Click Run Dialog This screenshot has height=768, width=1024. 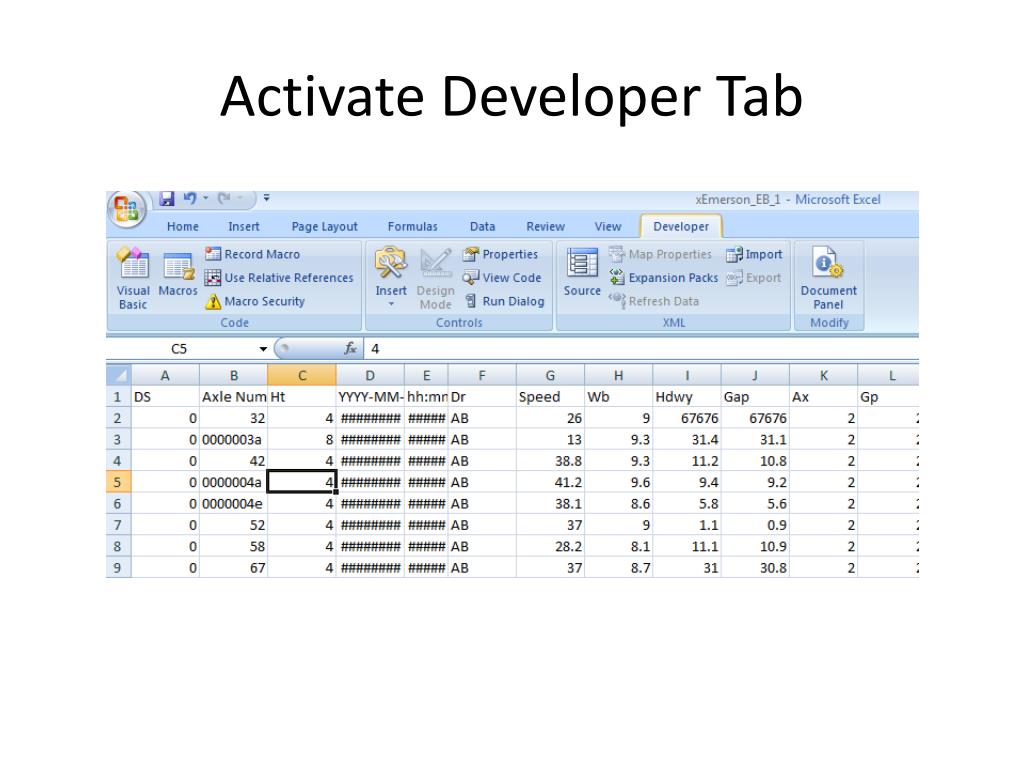pos(504,301)
